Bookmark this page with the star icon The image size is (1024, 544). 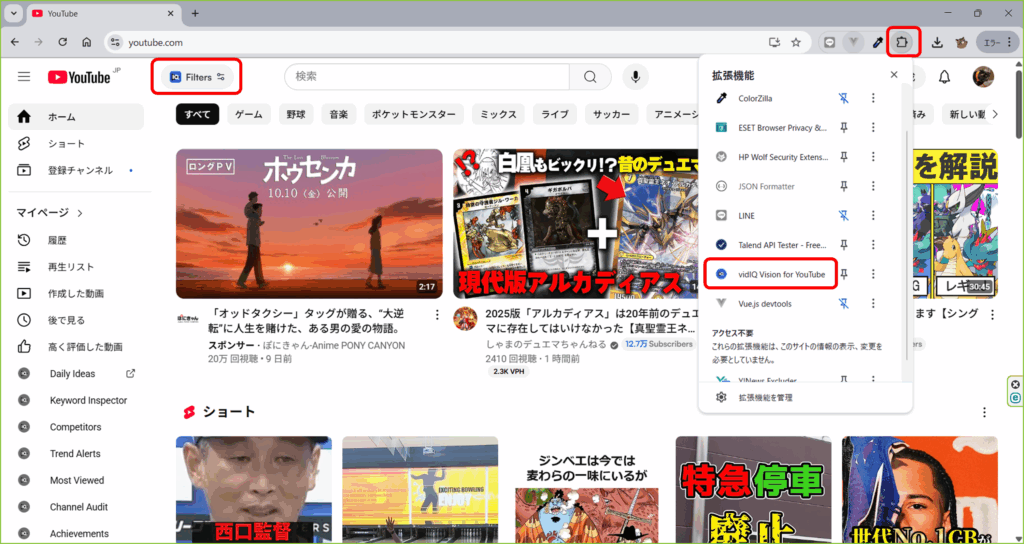point(796,42)
